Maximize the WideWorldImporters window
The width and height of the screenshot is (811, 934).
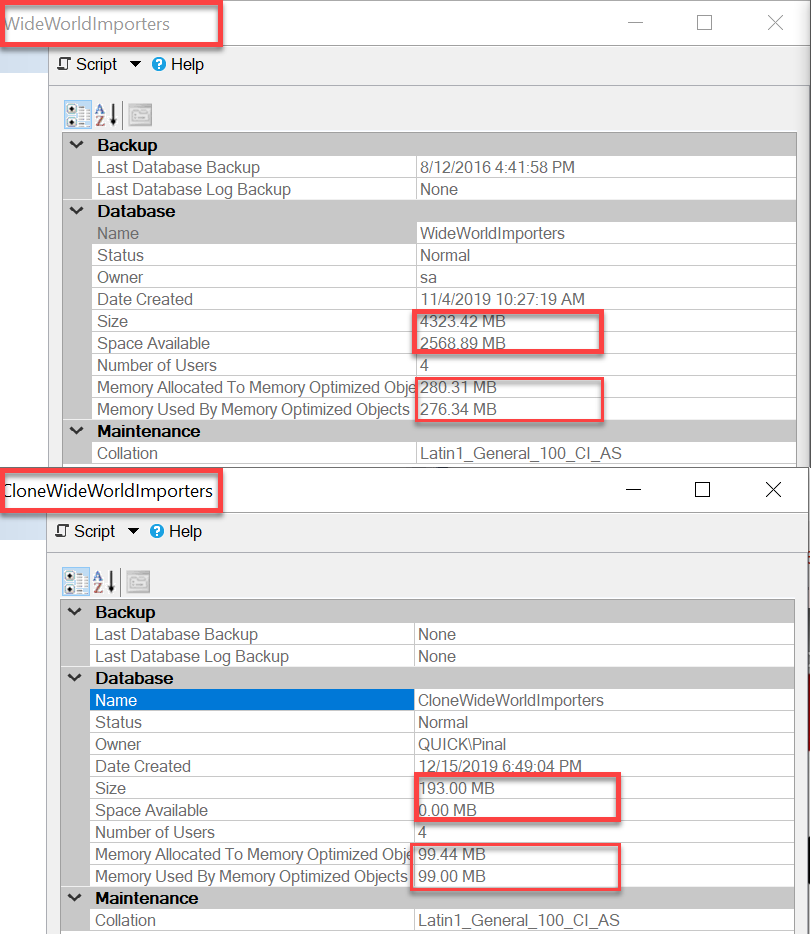[x=704, y=23]
